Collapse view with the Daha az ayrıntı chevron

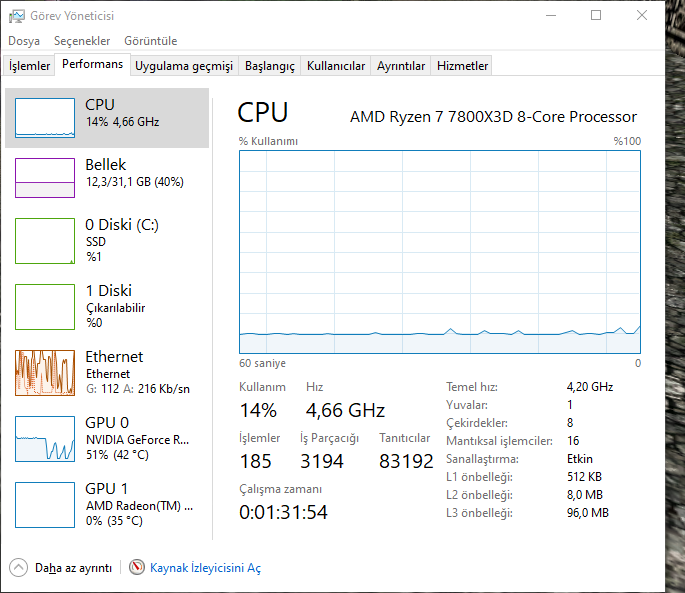pyautogui.click(x=19, y=567)
